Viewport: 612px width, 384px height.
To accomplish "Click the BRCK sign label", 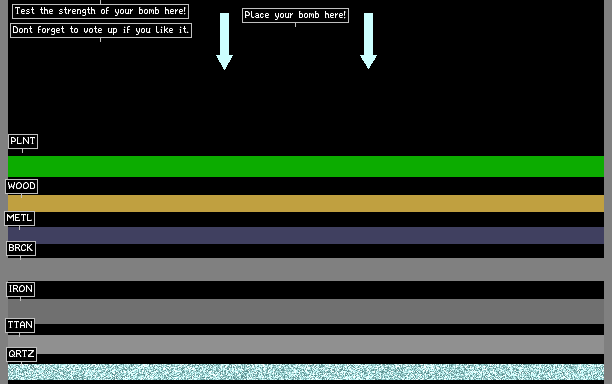I will [21, 248].
